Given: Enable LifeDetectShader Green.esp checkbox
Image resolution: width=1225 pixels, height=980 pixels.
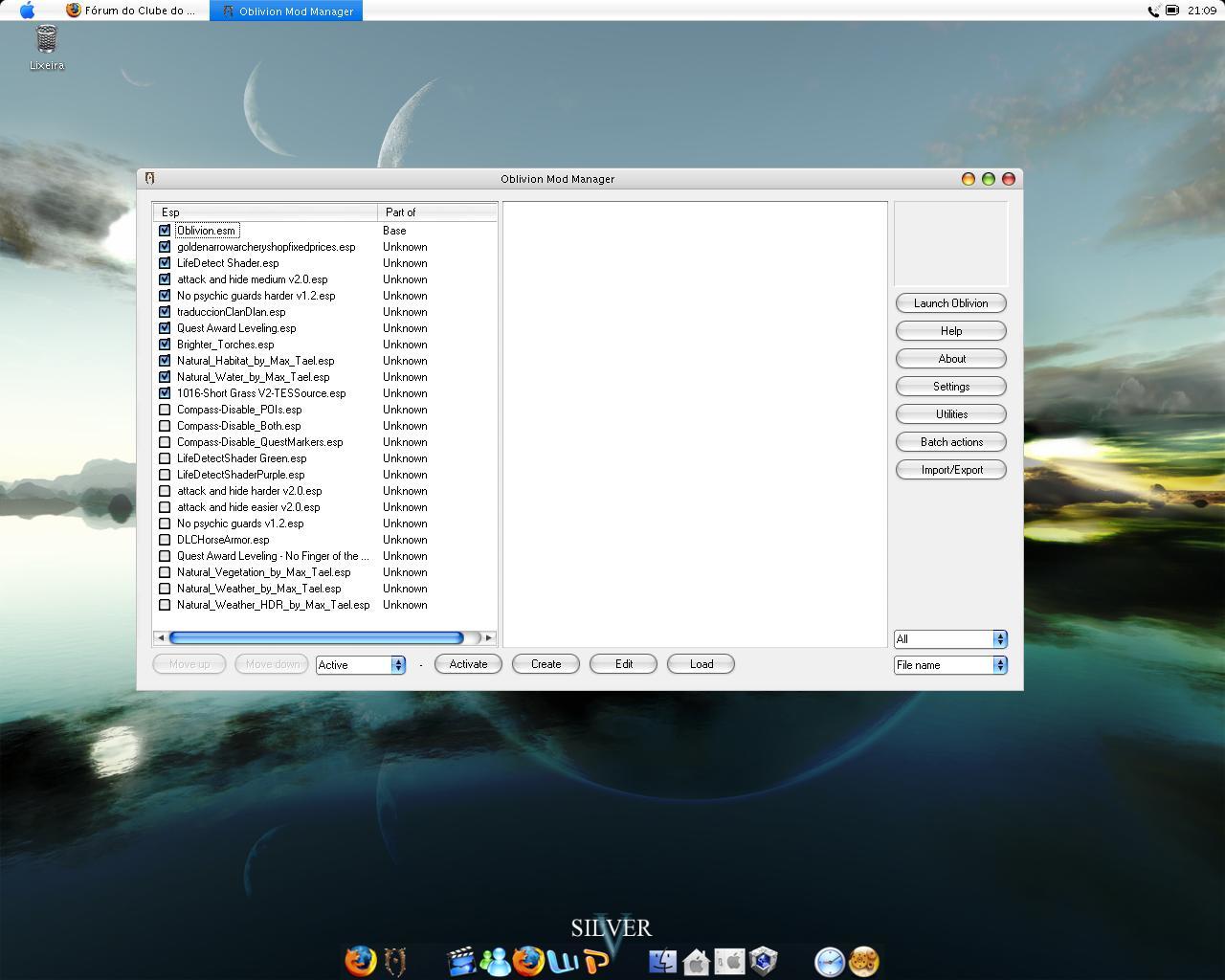Looking at the screenshot, I should point(165,458).
